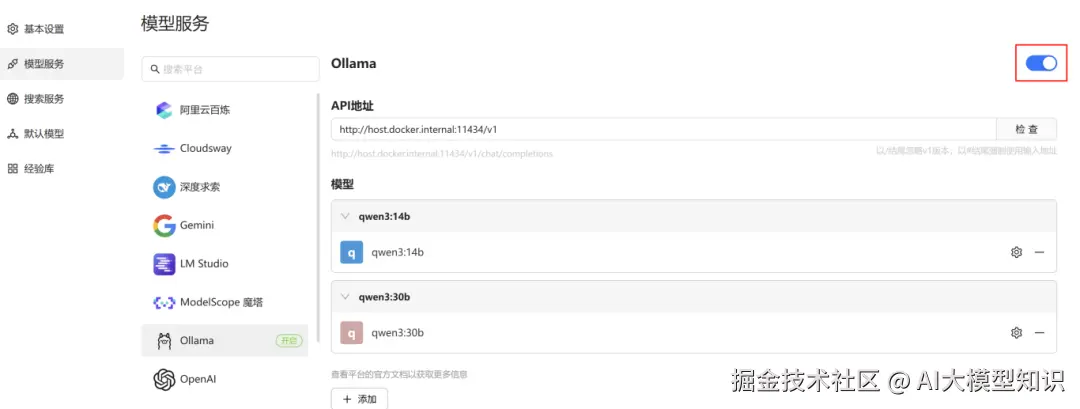Open the 查看平台的官方文档 link text
The height and width of the screenshot is (409, 1080).
click(399, 375)
